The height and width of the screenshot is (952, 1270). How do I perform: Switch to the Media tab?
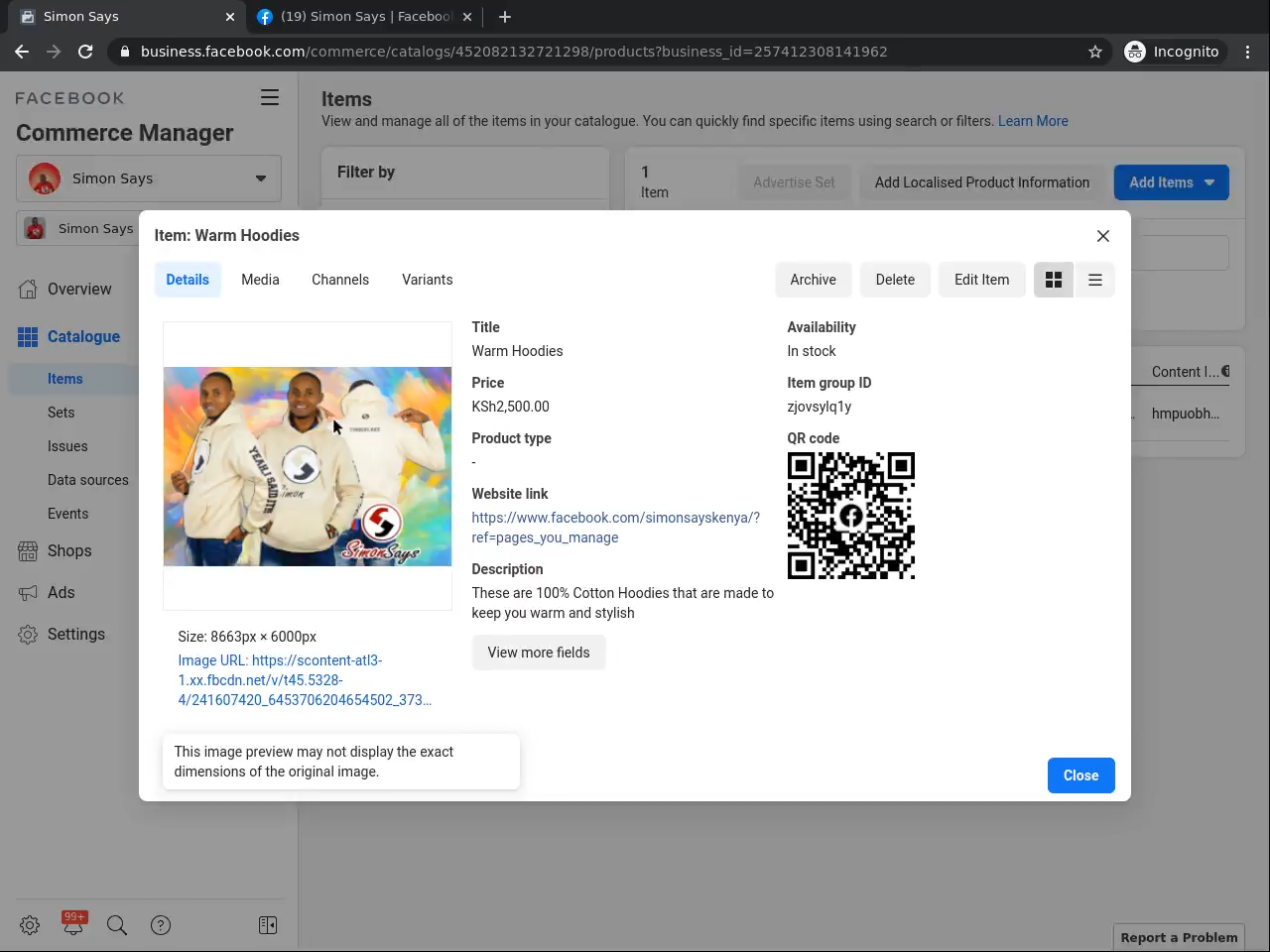pyautogui.click(x=260, y=280)
